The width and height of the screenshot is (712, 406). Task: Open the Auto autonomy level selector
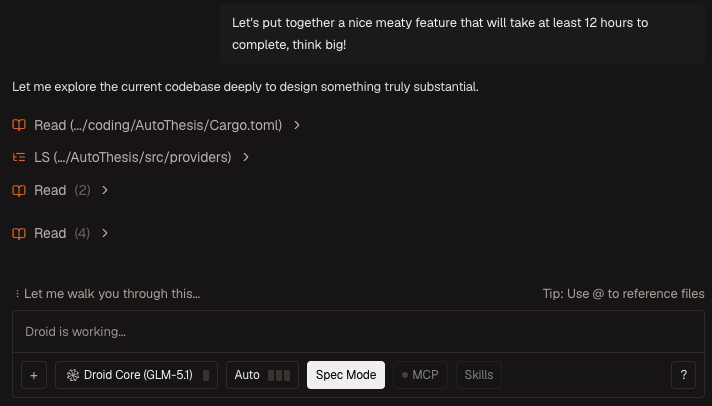(262, 375)
